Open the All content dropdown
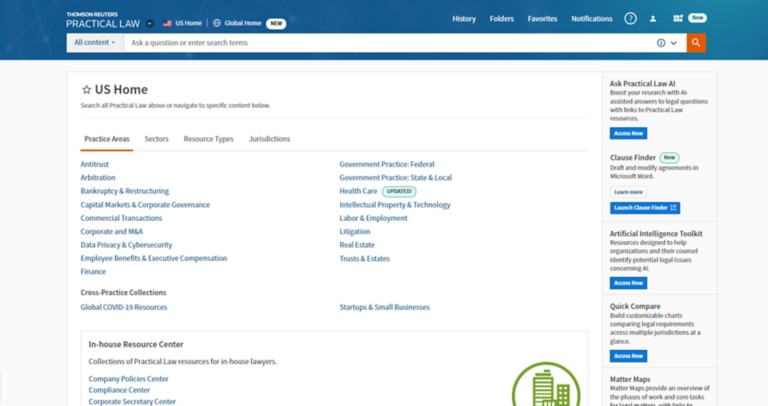 [95, 43]
